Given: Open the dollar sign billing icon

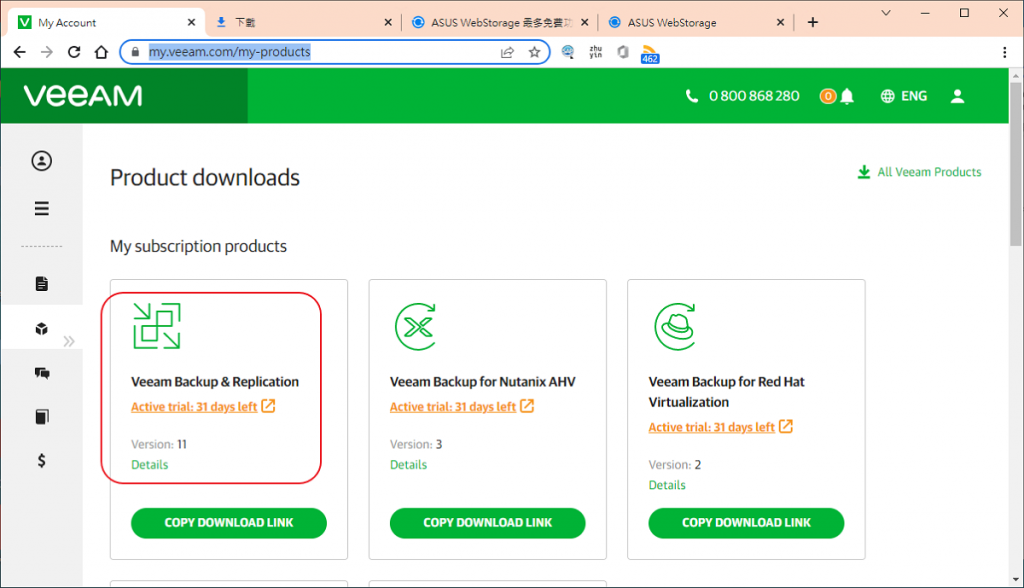Looking at the screenshot, I should pyautogui.click(x=42, y=461).
